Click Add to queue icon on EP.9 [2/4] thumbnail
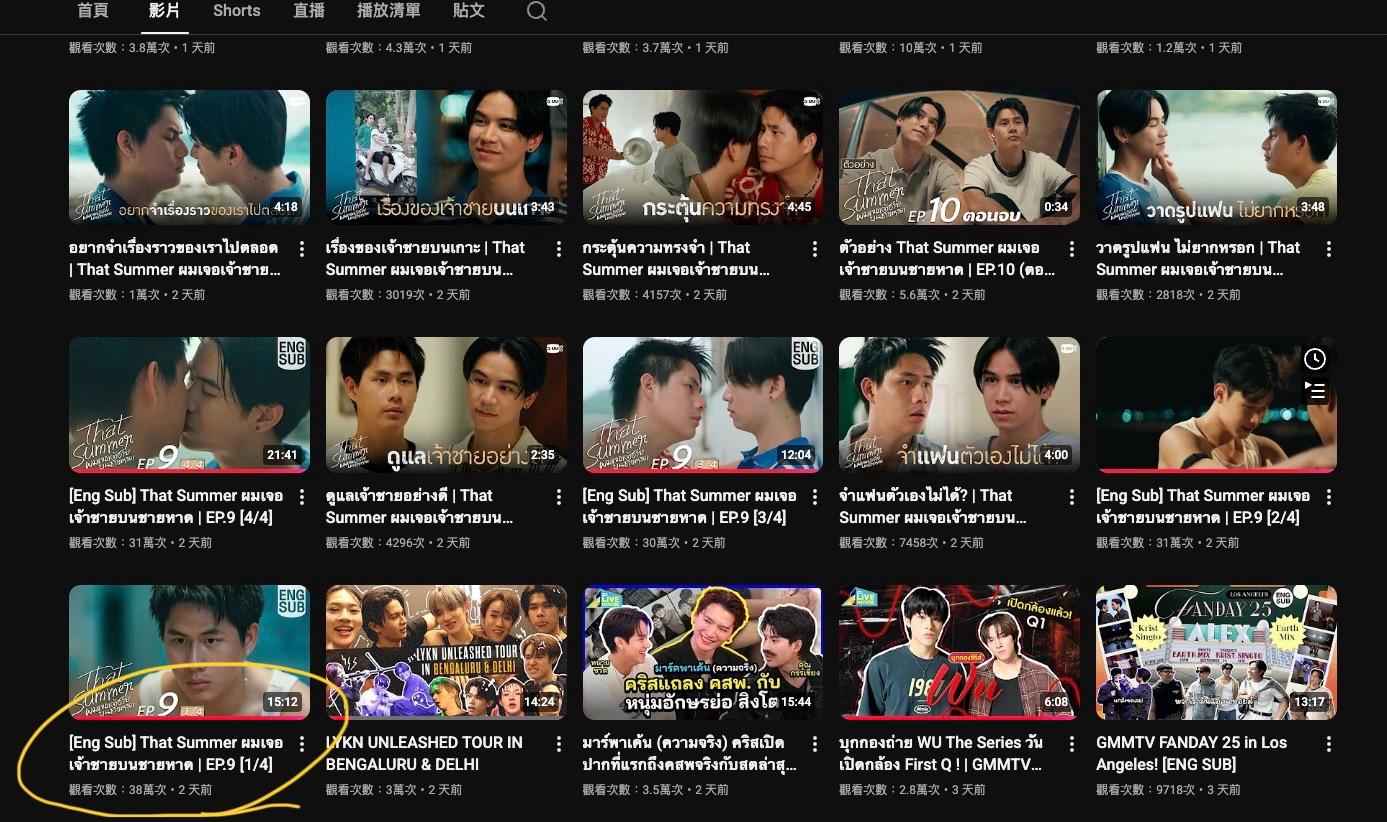 click(x=1315, y=391)
